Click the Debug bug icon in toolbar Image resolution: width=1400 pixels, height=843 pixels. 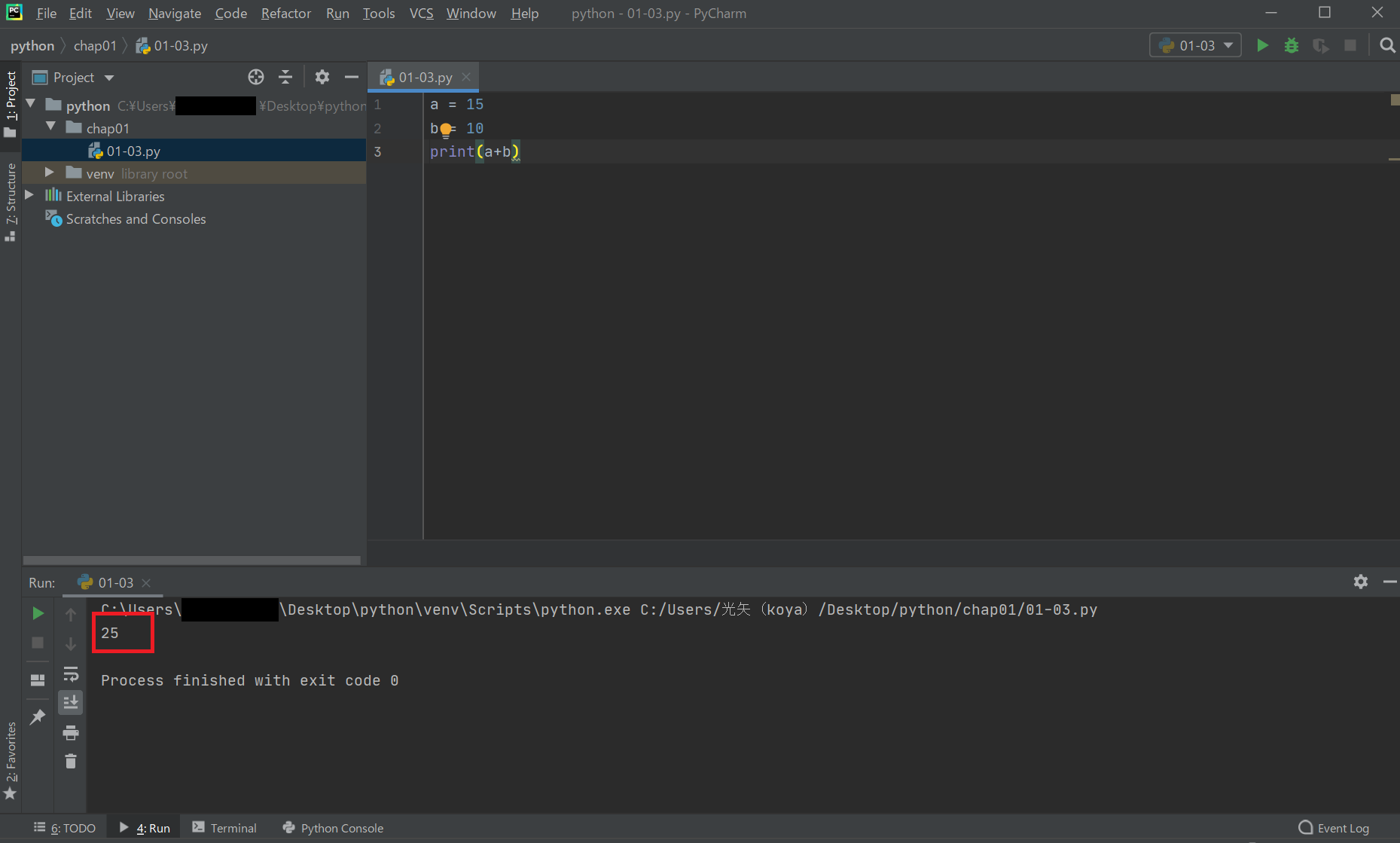(x=1292, y=46)
